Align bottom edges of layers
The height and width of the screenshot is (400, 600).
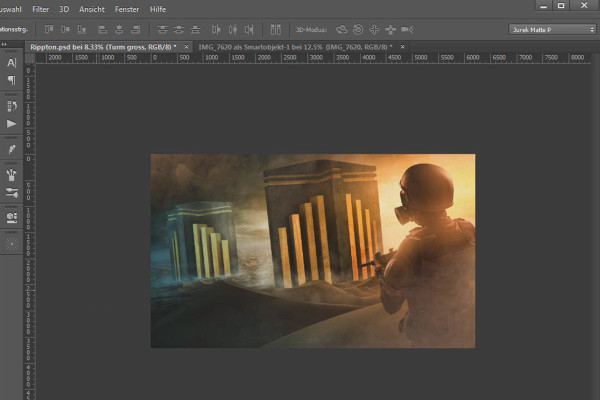[82, 29]
